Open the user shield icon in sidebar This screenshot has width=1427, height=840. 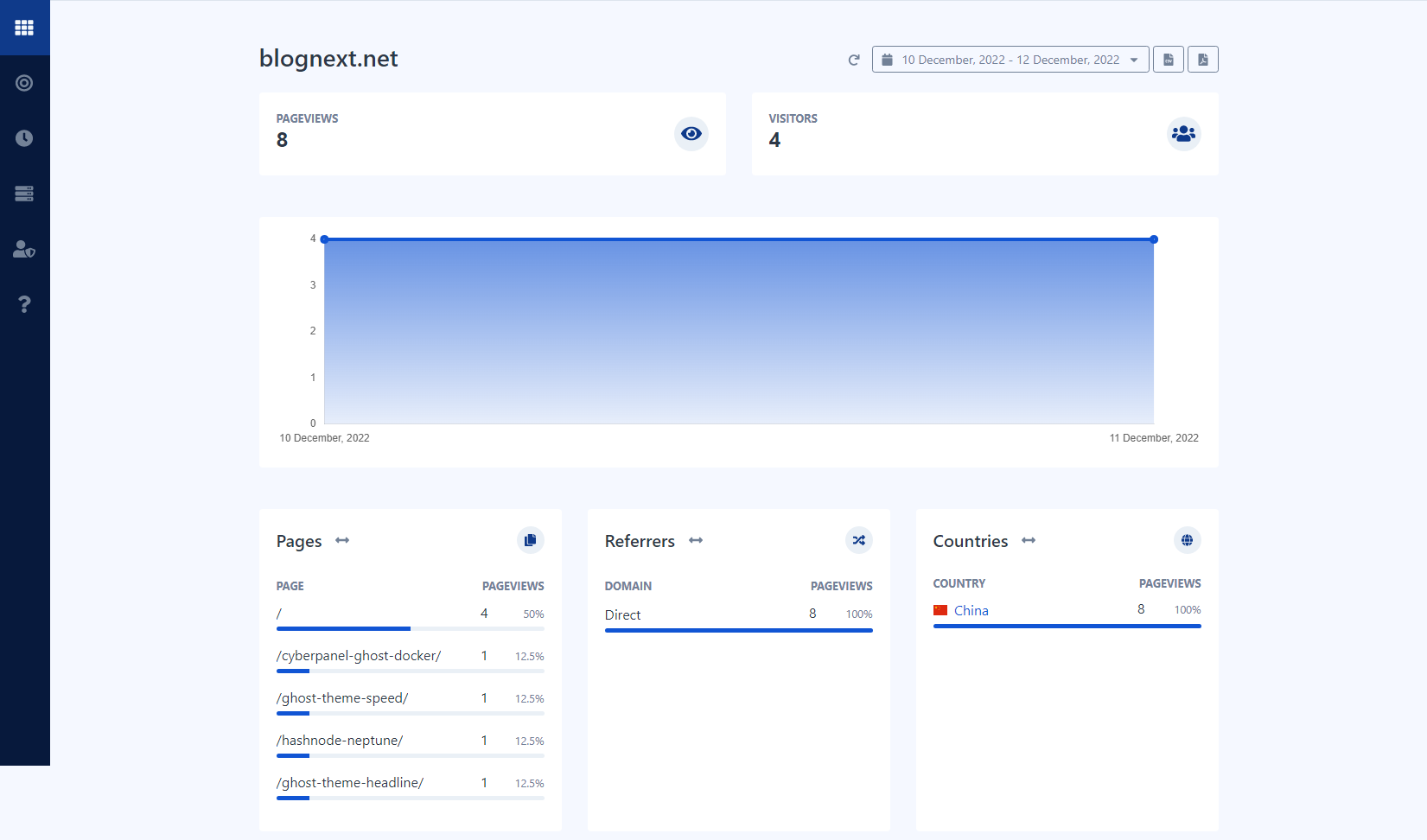pyautogui.click(x=24, y=250)
